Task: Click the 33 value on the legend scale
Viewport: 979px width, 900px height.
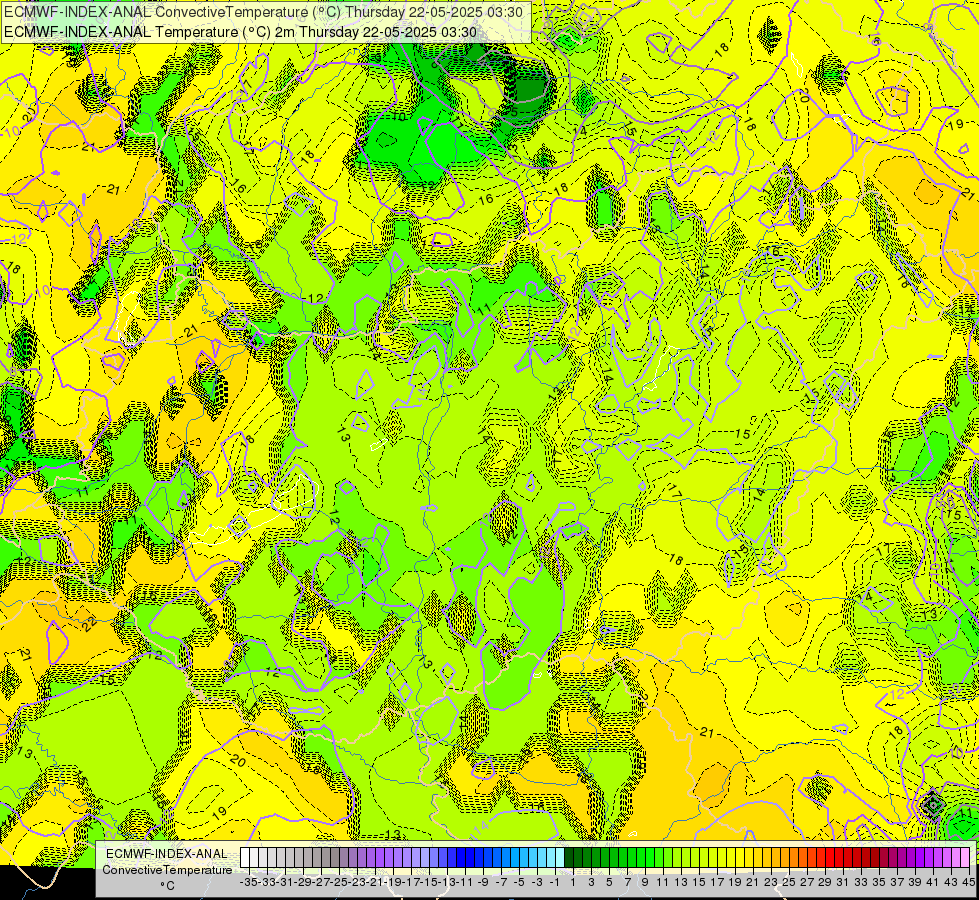Action: pos(862,882)
